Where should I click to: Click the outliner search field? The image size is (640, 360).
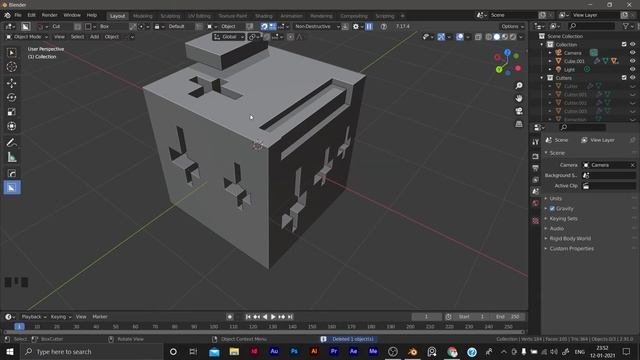591,26
